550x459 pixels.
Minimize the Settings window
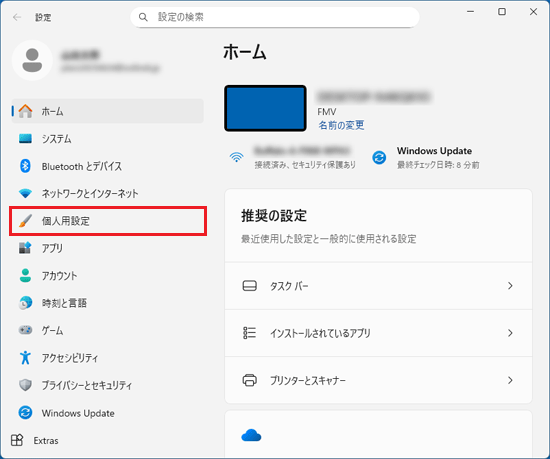[470, 12]
